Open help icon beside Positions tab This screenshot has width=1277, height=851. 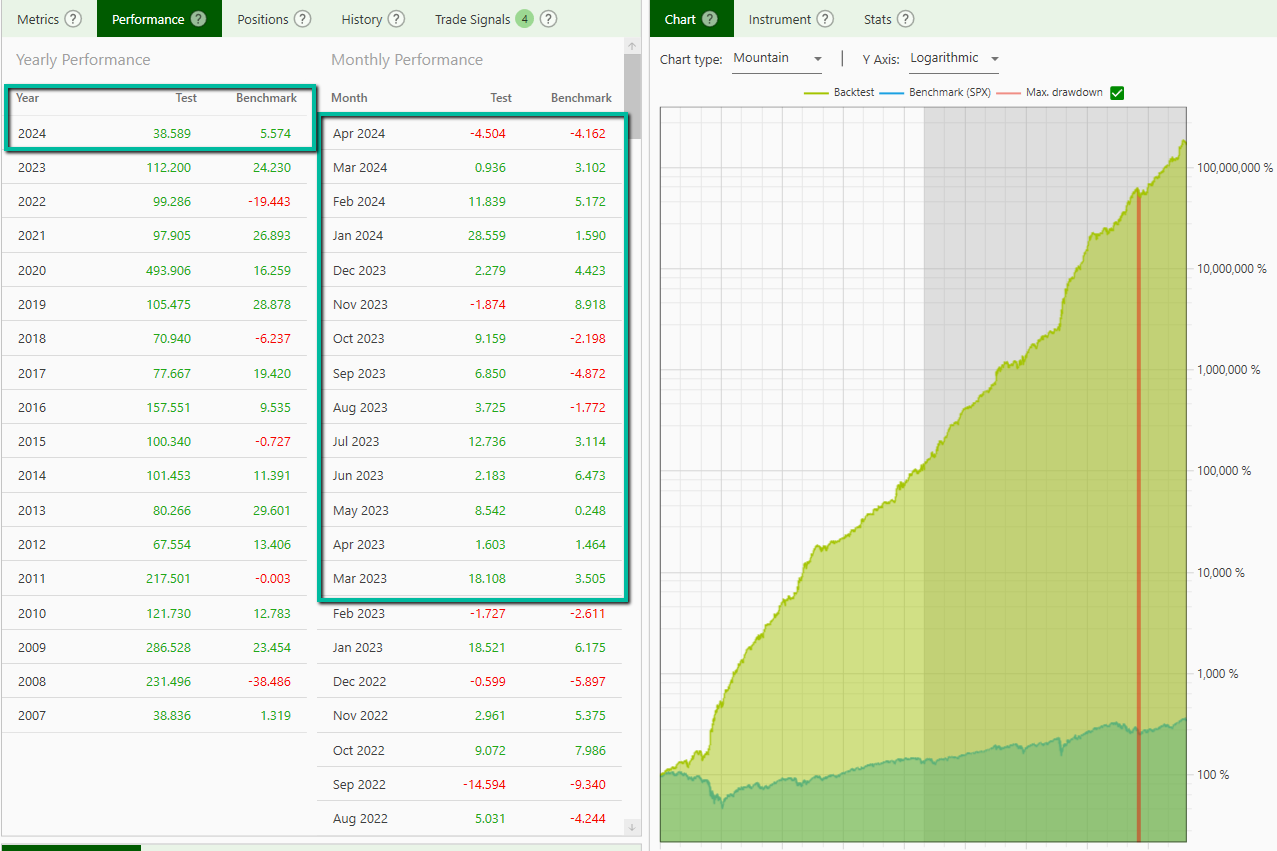pos(303,19)
